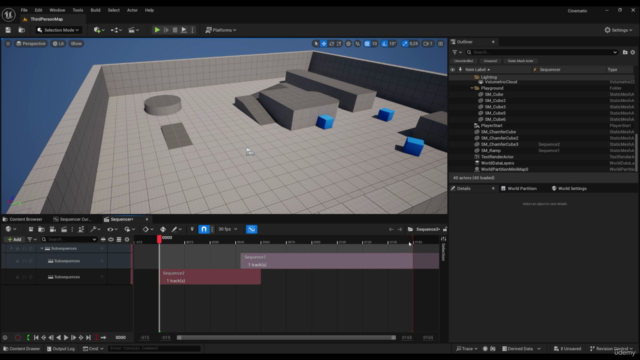Open the viewport hamburger options menu
The height and width of the screenshot is (360, 640).
pyautogui.click(x=8, y=44)
